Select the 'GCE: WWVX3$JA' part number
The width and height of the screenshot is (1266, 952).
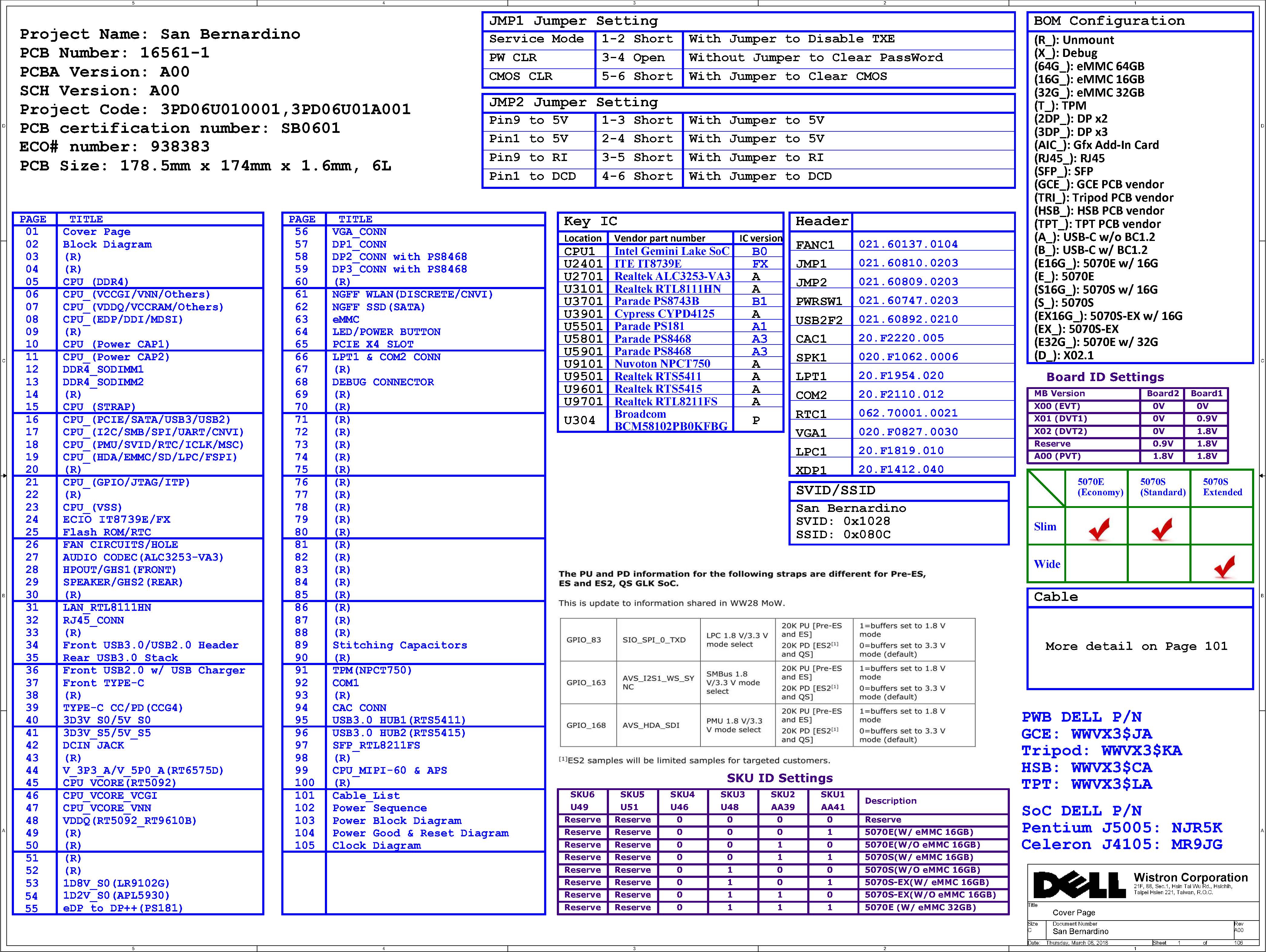click(1086, 734)
